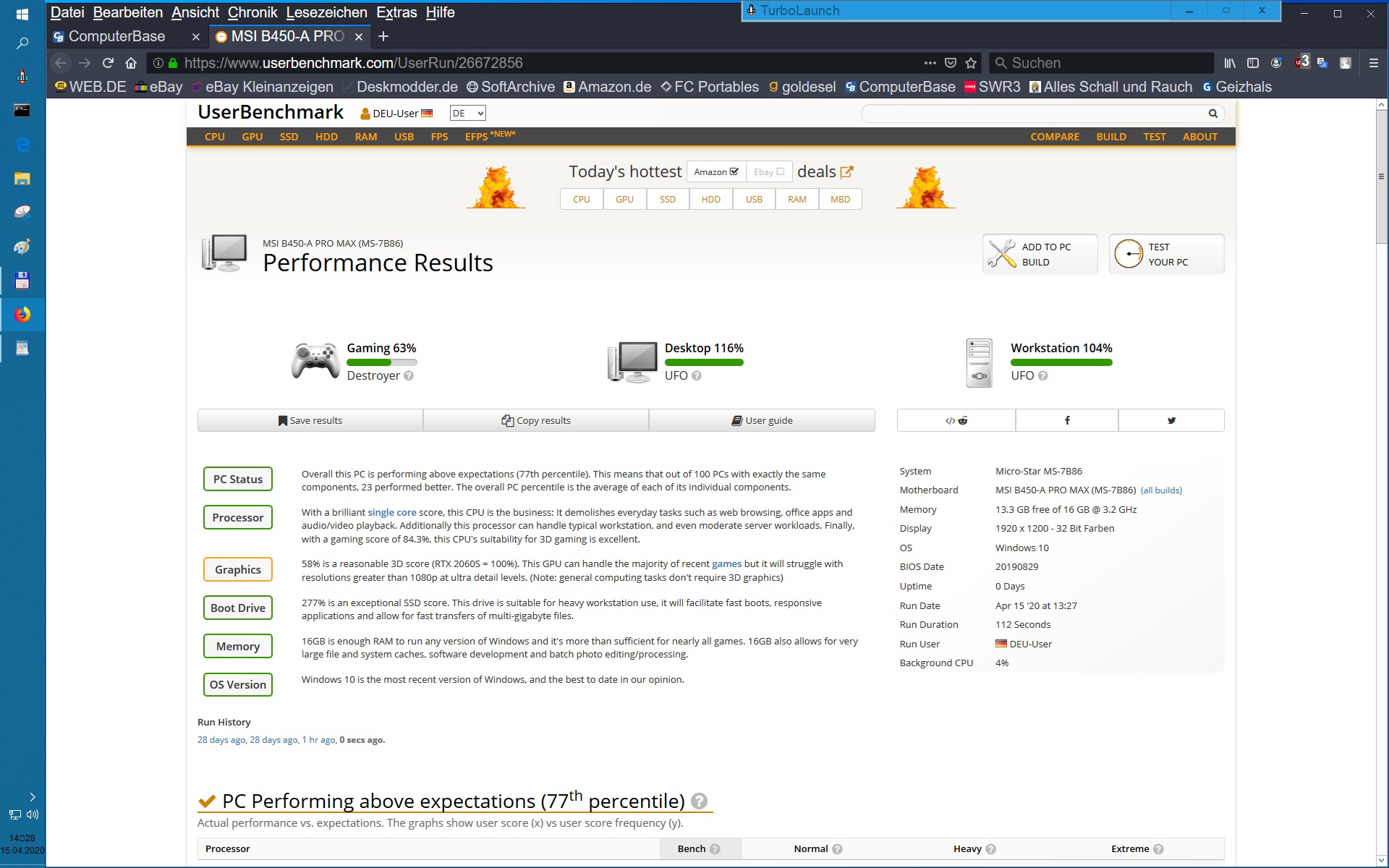Open the page actions three-dot menu

point(930,63)
